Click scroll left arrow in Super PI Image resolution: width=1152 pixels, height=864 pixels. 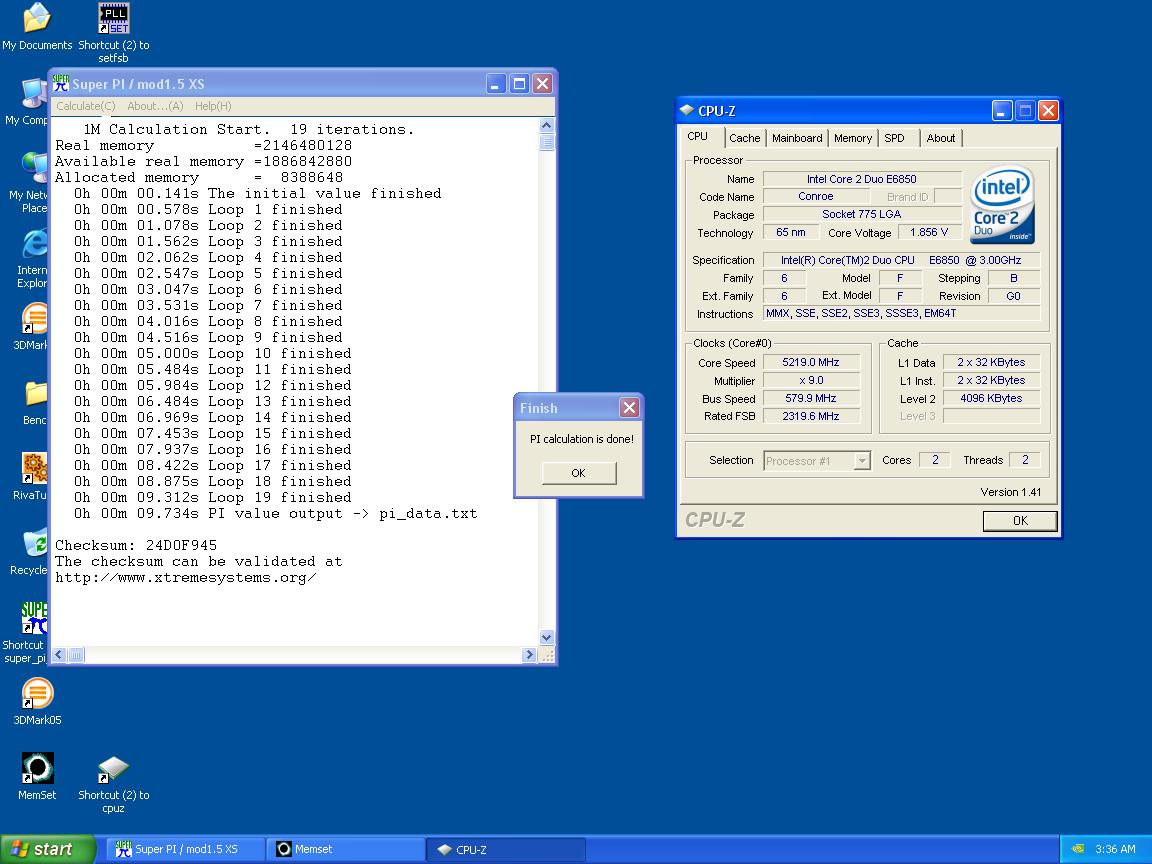[x=59, y=655]
